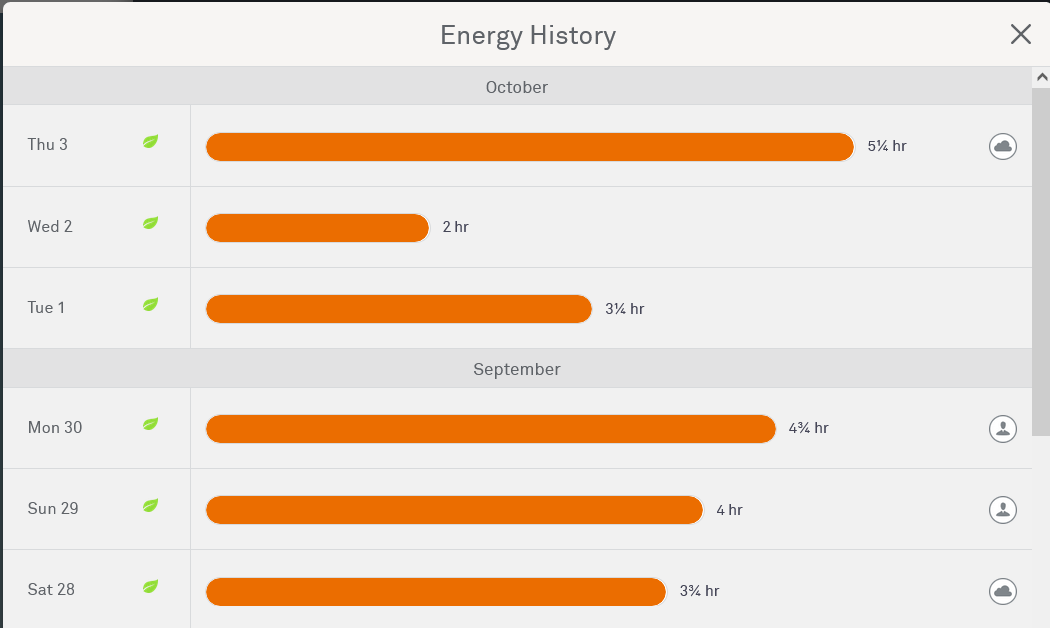Click the green leaf for Sat 28
The height and width of the screenshot is (628, 1050).
pos(150,586)
